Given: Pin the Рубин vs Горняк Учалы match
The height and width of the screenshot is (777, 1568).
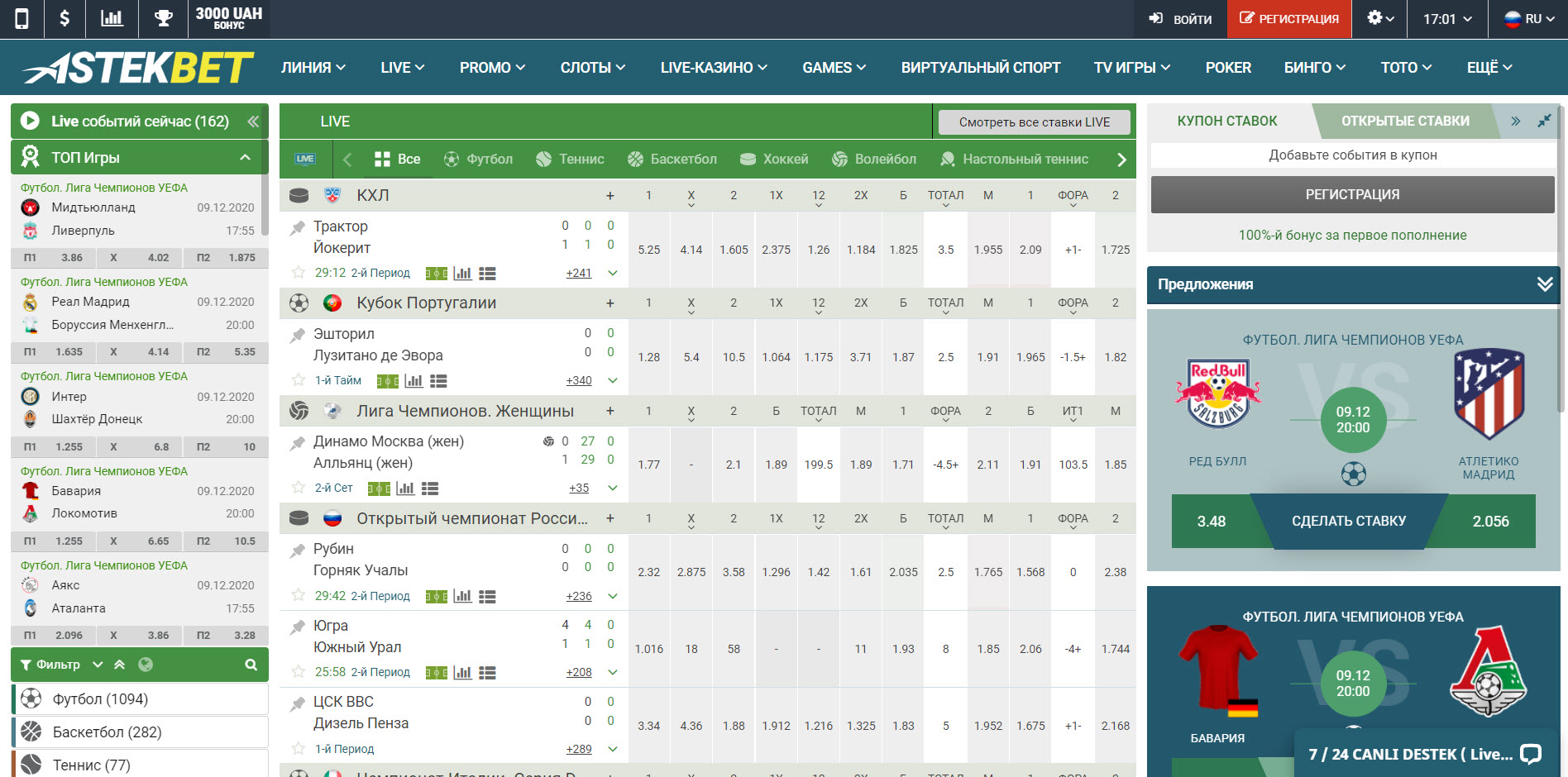Looking at the screenshot, I should tap(298, 550).
